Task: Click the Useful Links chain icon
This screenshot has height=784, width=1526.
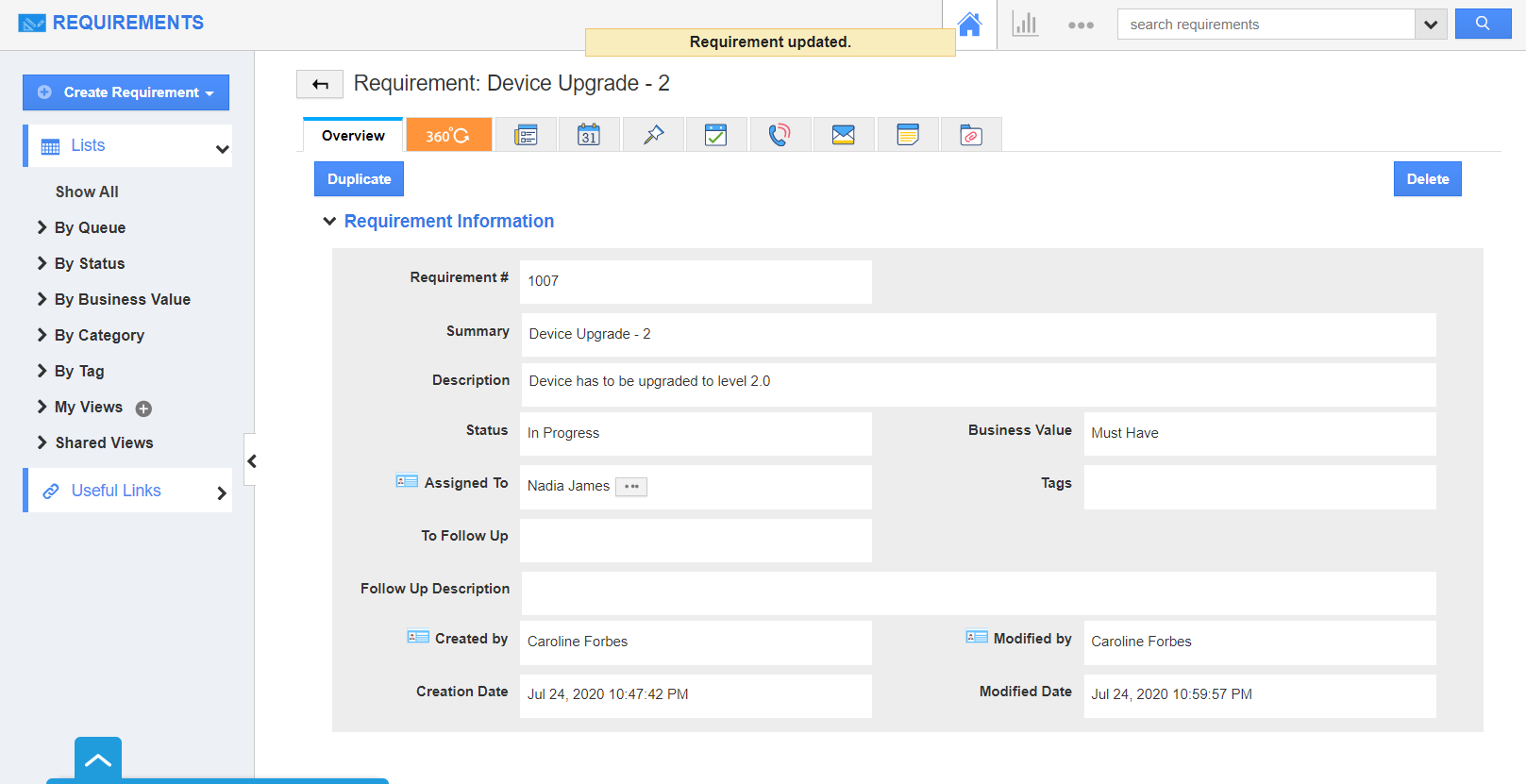Action: coord(51,492)
